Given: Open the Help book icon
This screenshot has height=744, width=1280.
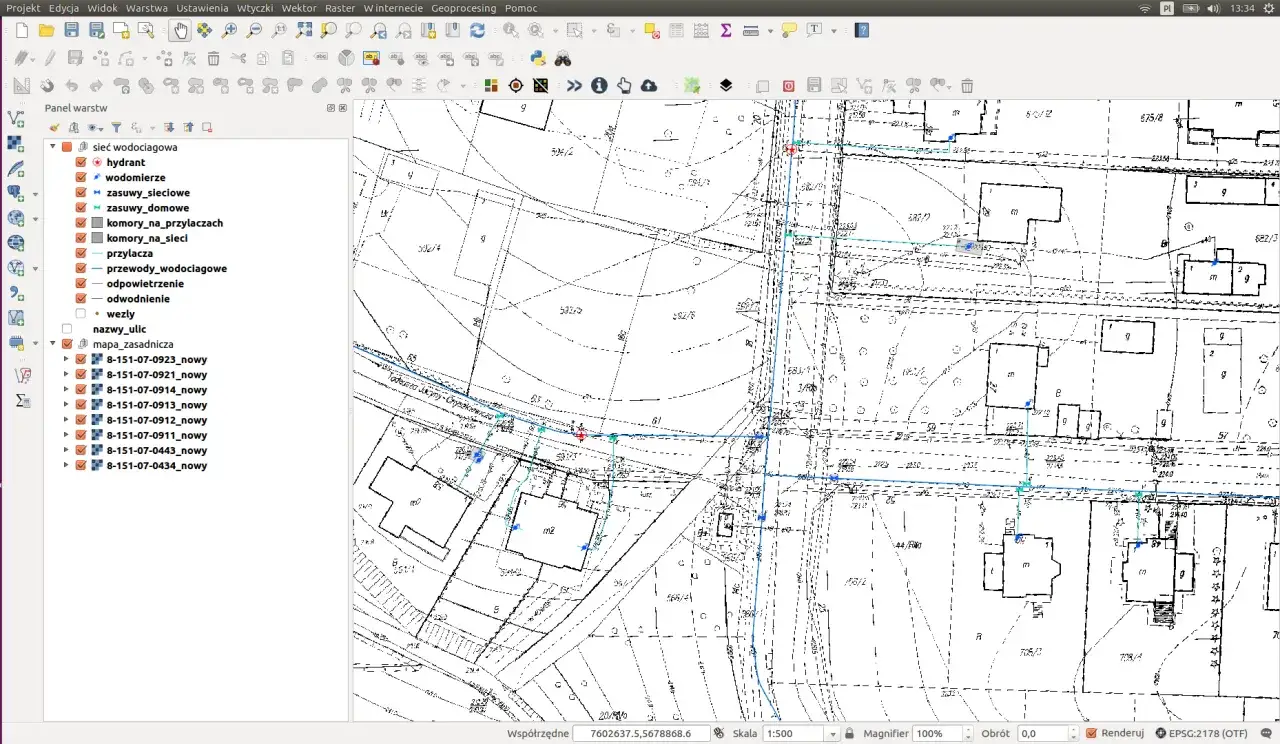Looking at the screenshot, I should [x=862, y=30].
